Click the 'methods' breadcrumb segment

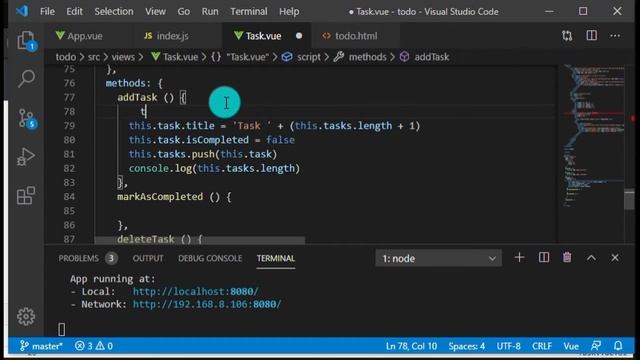tap(360, 57)
